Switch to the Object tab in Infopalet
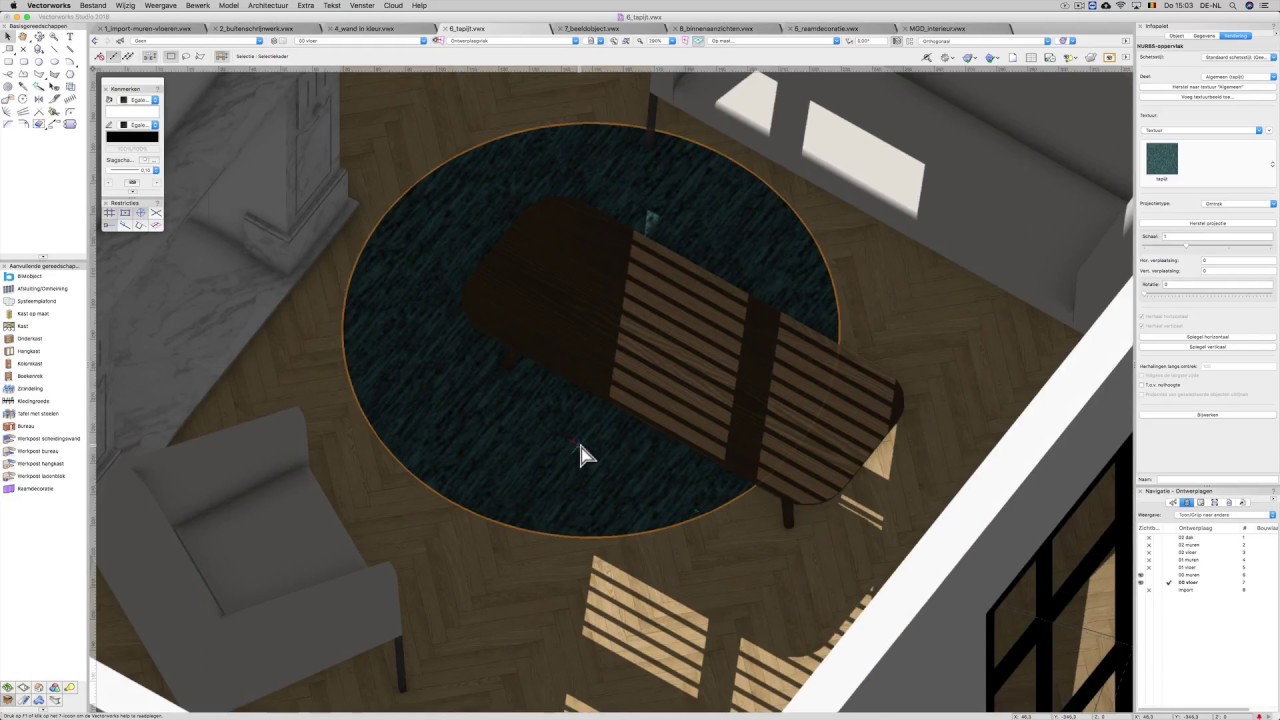This screenshot has width=1280, height=720. [1176, 36]
